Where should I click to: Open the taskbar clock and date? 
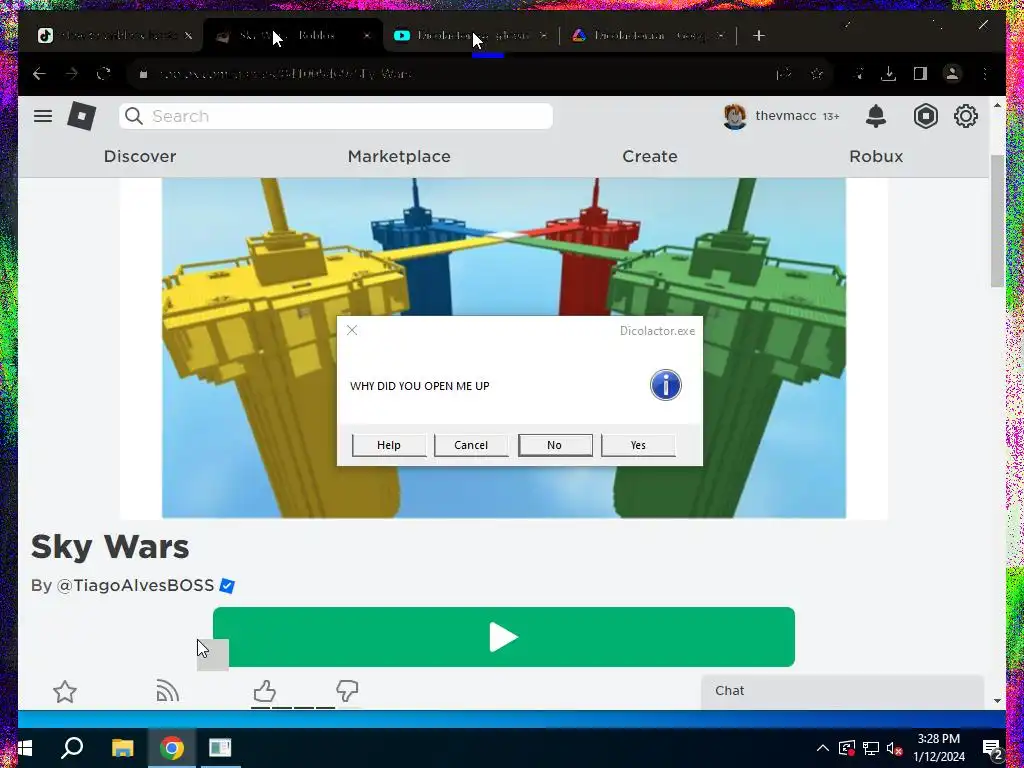(939, 748)
